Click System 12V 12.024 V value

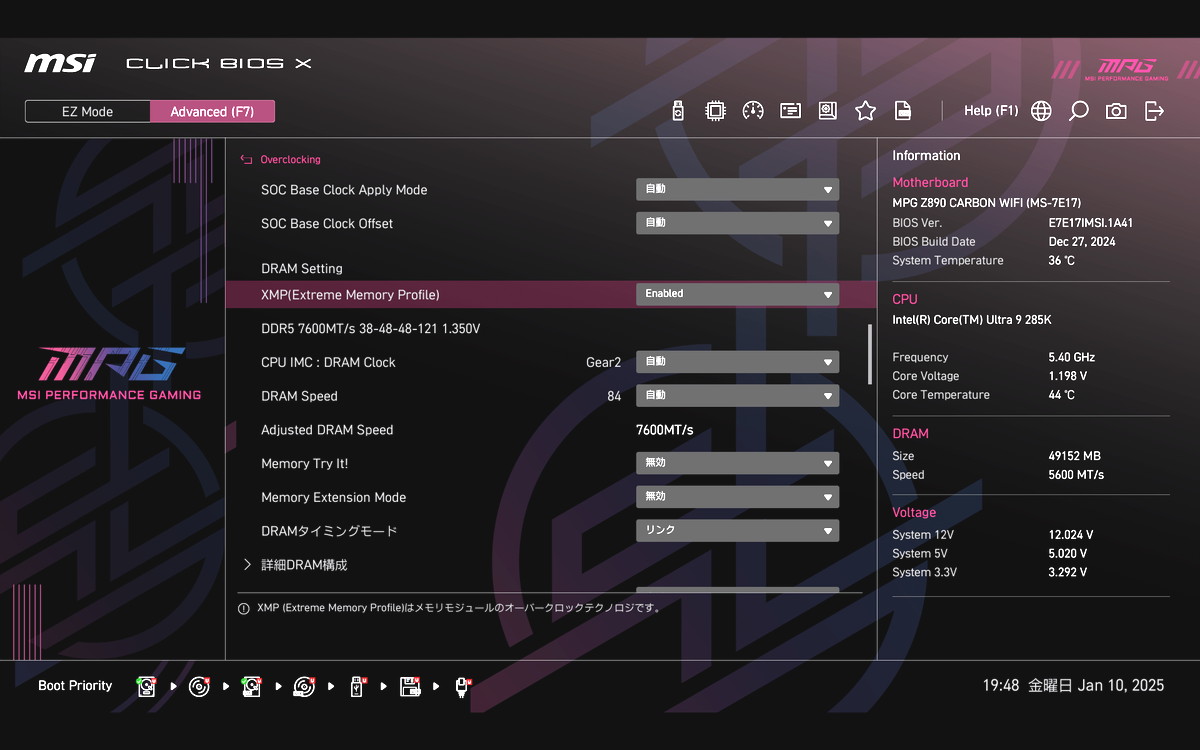click(x=1071, y=535)
